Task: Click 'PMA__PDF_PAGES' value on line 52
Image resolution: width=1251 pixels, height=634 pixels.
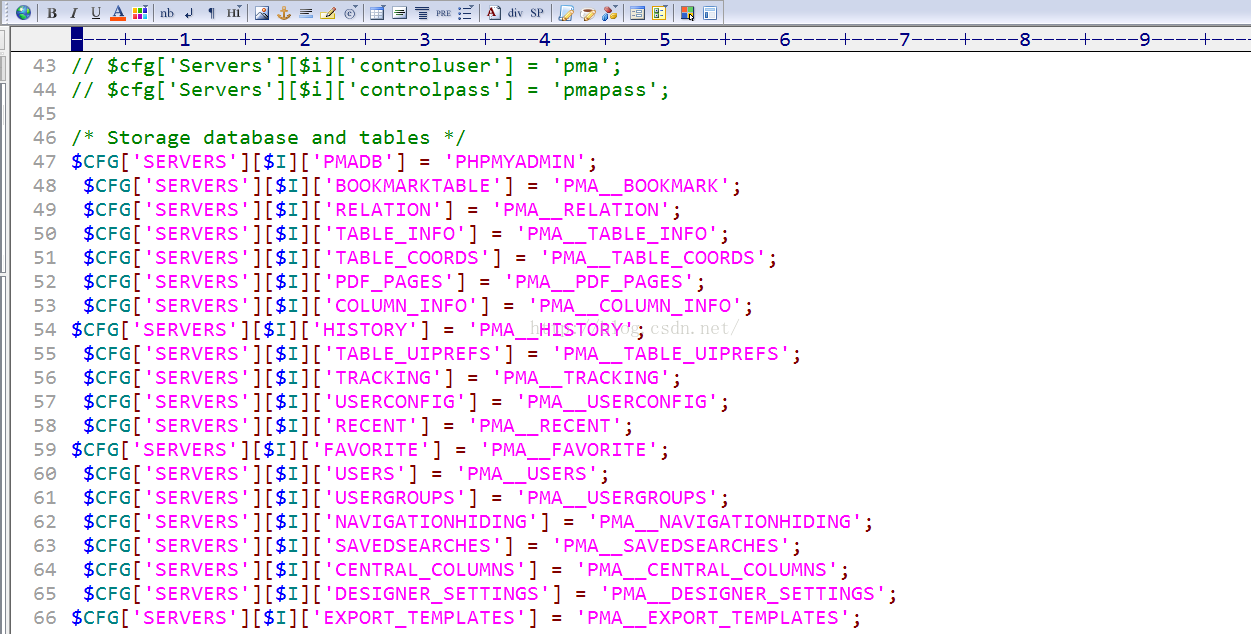Action: coord(599,282)
